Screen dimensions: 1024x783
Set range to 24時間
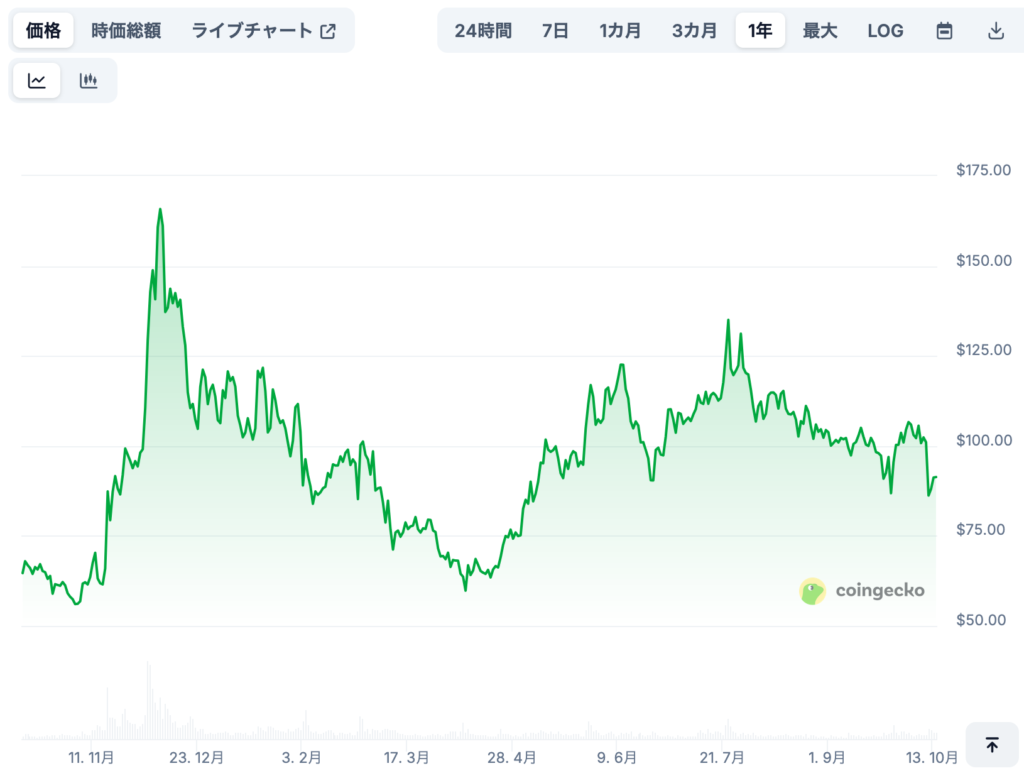click(x=483, y=31)
